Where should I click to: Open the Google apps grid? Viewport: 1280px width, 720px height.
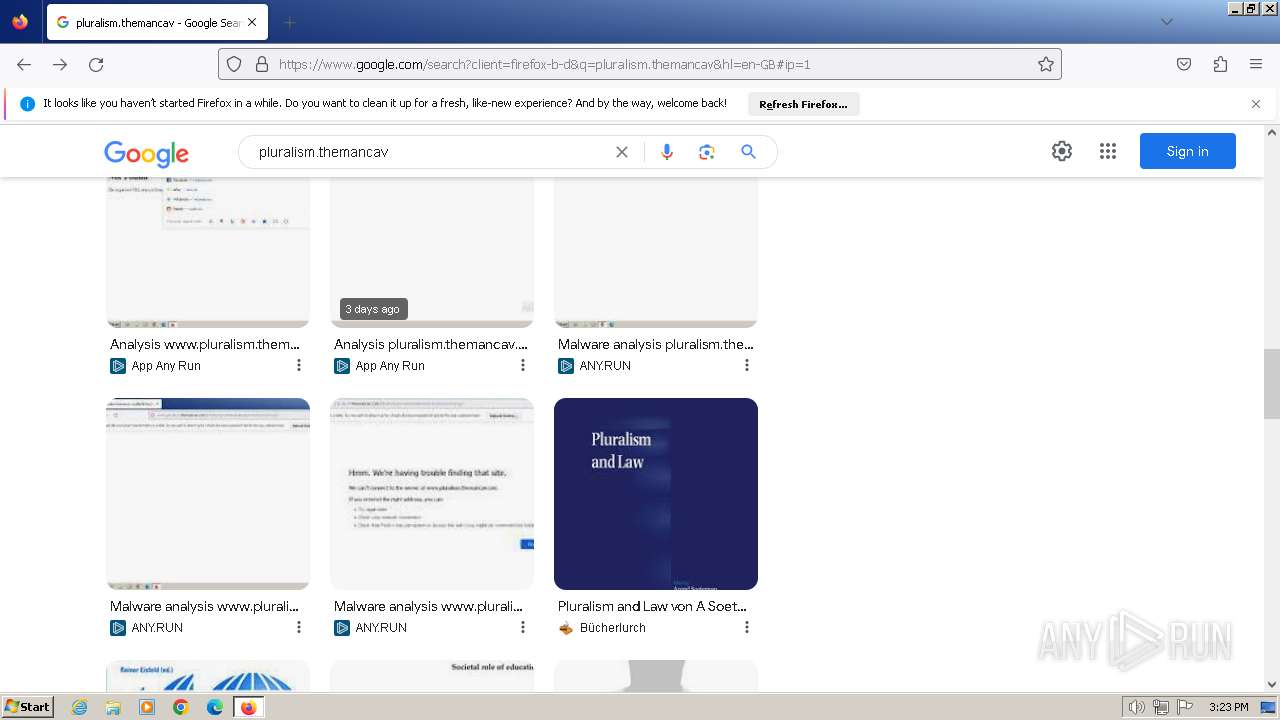pyautogui.click(x=1108, y=151)
